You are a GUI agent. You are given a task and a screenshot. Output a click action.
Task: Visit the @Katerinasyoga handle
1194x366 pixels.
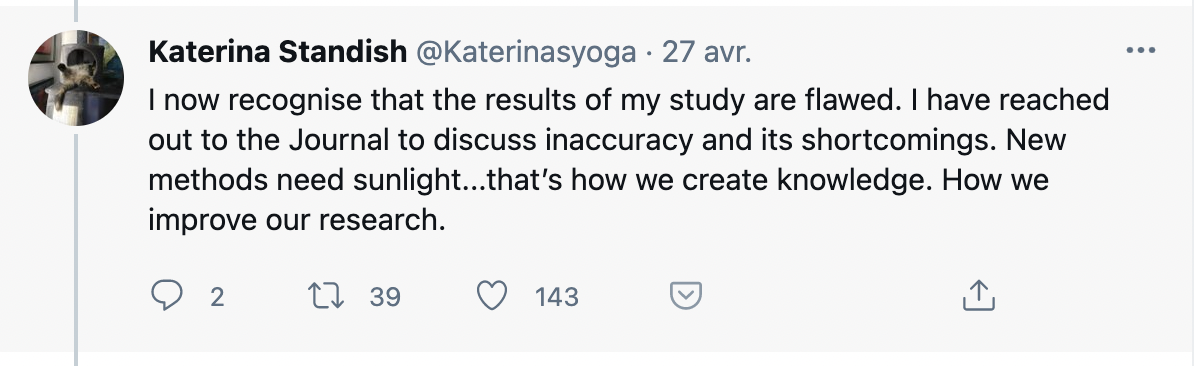pyautogui.click(x=525, y=52)
